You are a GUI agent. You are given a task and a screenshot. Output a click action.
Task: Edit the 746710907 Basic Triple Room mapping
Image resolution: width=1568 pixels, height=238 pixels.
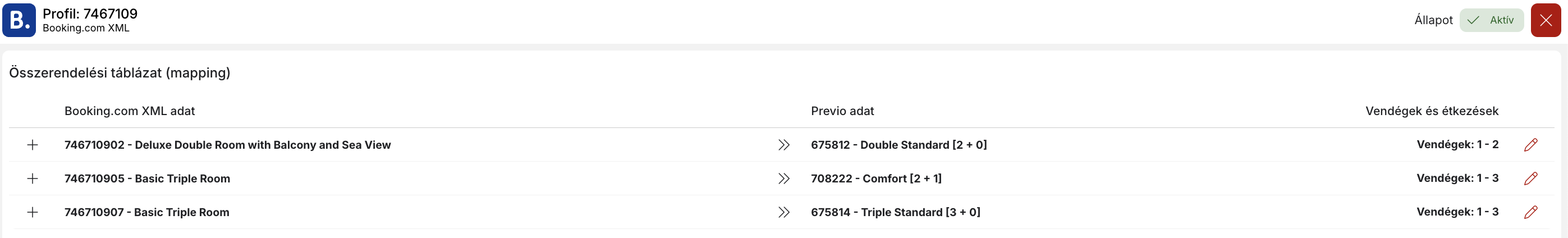tap(1530, 212)
